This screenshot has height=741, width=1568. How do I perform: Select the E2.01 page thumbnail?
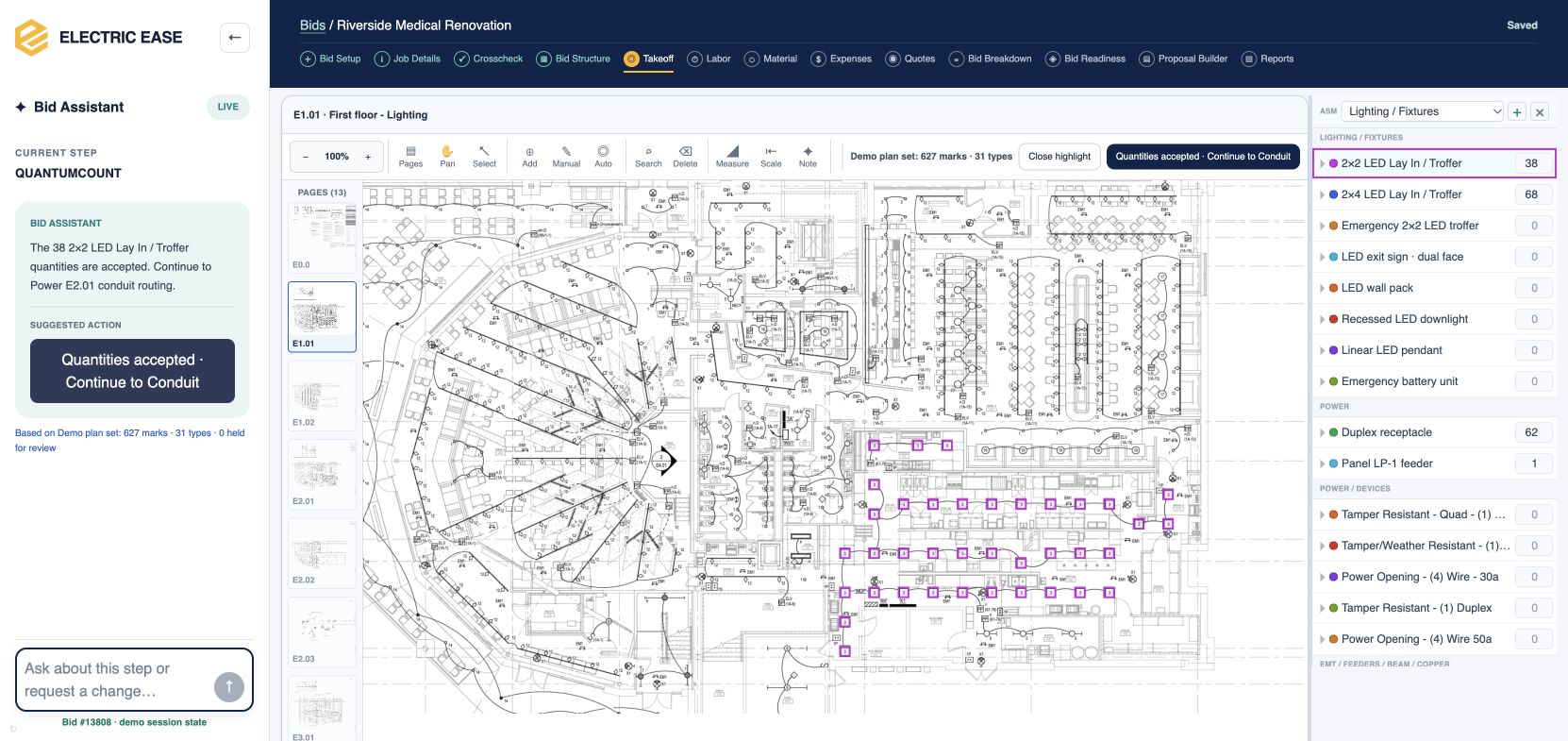coord(322,474)
